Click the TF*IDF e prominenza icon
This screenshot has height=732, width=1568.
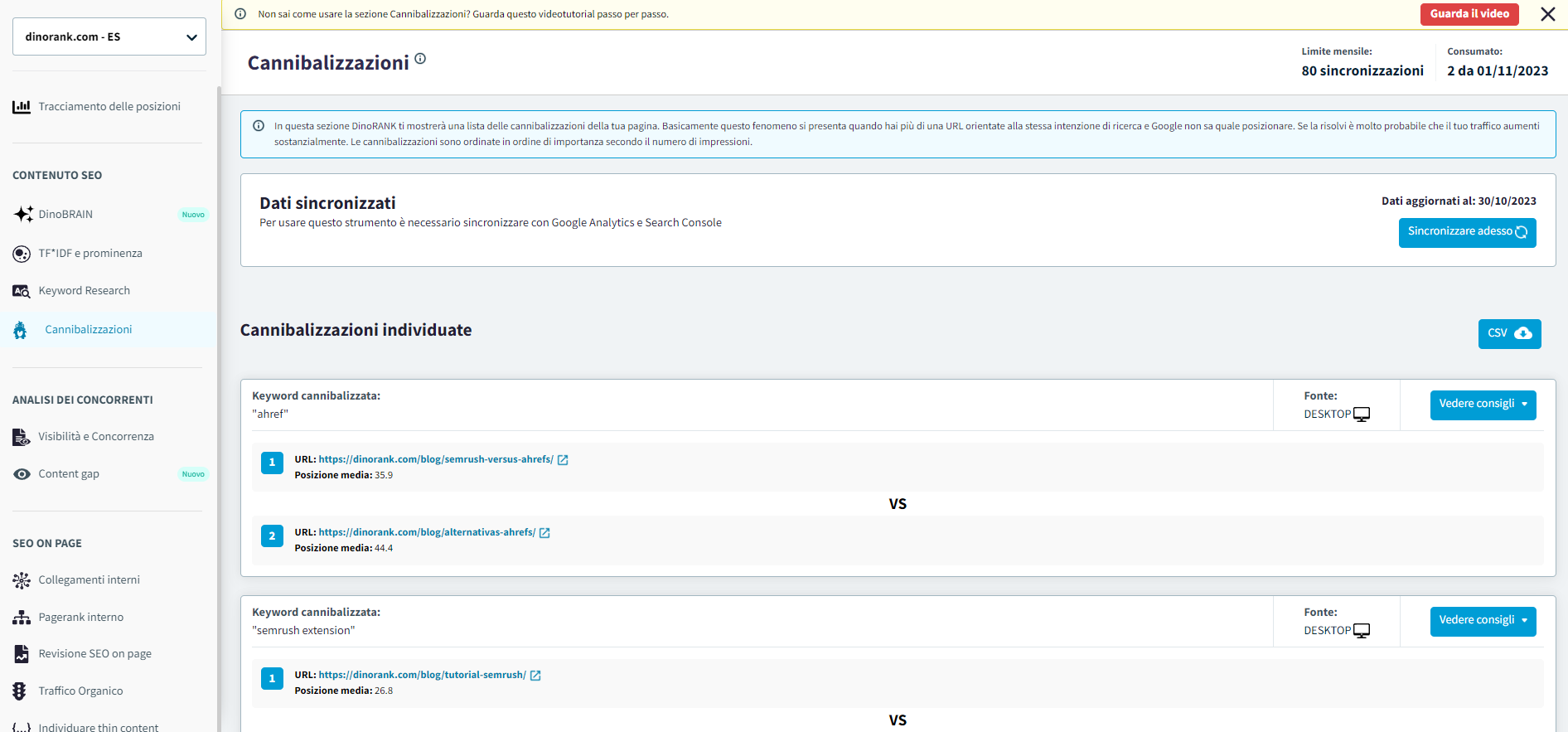(x=22, y=254)
